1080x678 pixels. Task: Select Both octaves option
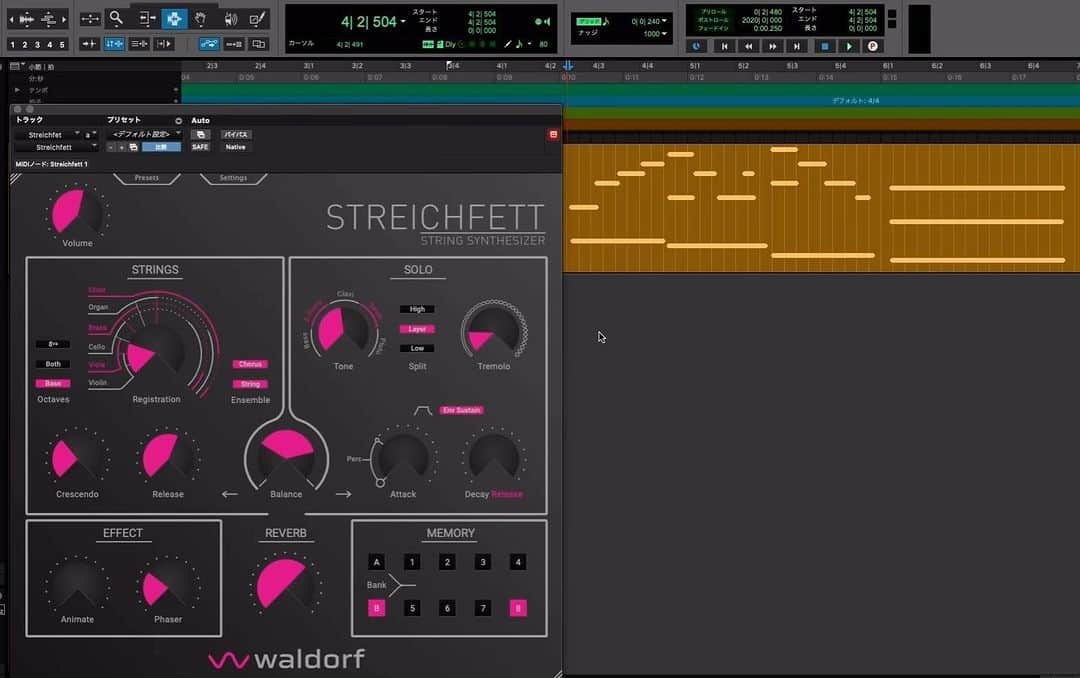53,364
